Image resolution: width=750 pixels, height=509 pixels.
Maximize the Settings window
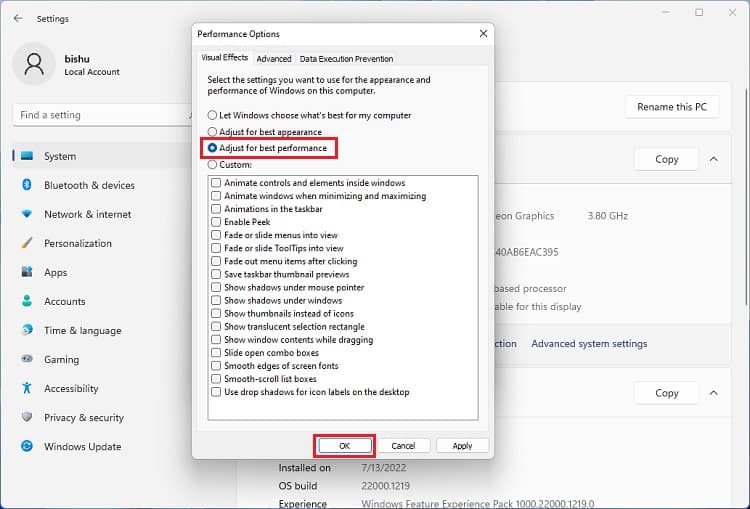click(699, 12)
